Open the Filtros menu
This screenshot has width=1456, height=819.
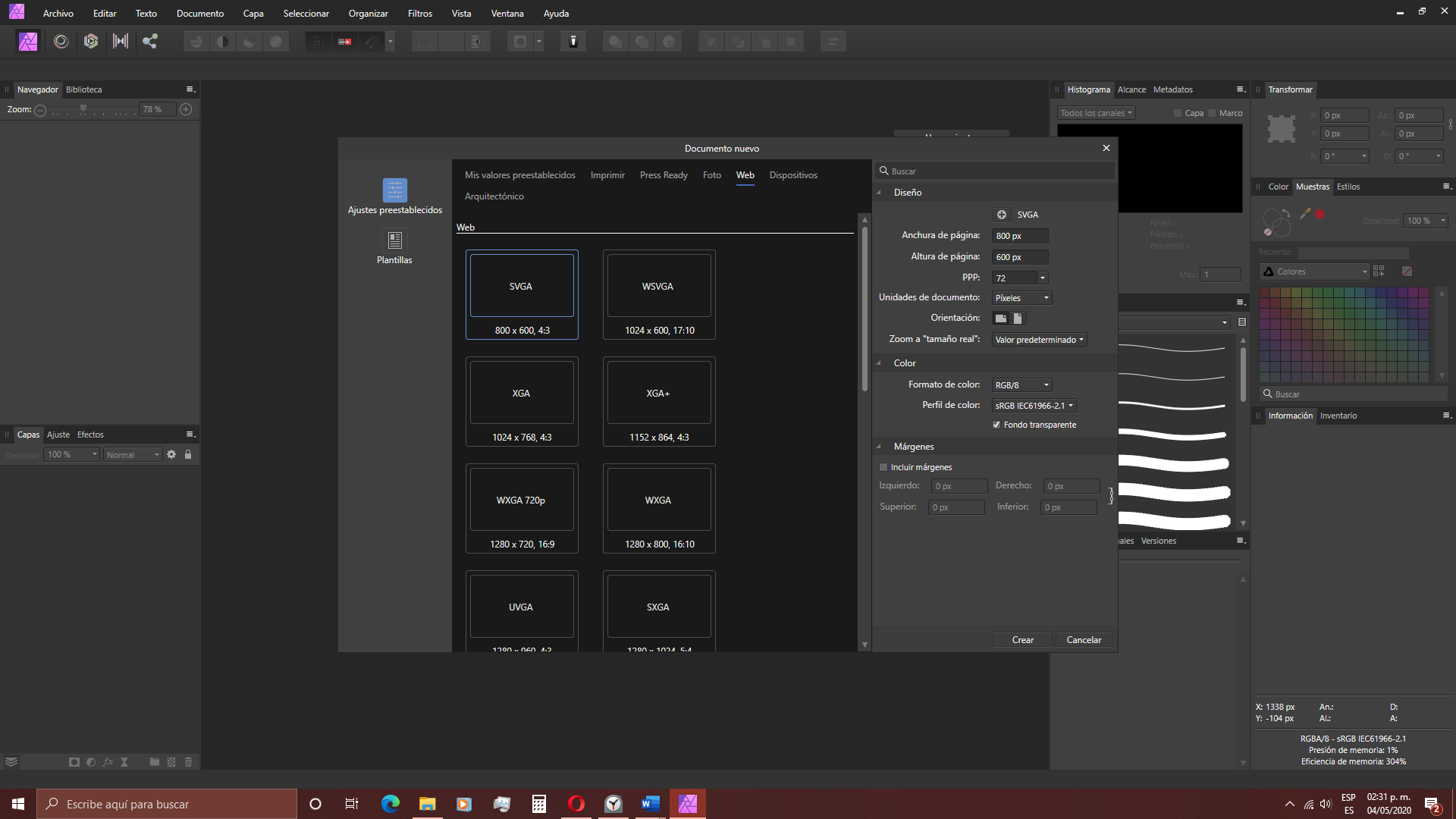click(419, 14)
